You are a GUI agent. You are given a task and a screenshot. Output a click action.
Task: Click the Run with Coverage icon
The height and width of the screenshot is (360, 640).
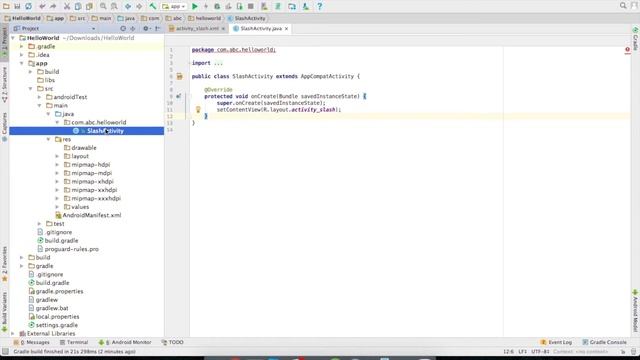(228, 6)
